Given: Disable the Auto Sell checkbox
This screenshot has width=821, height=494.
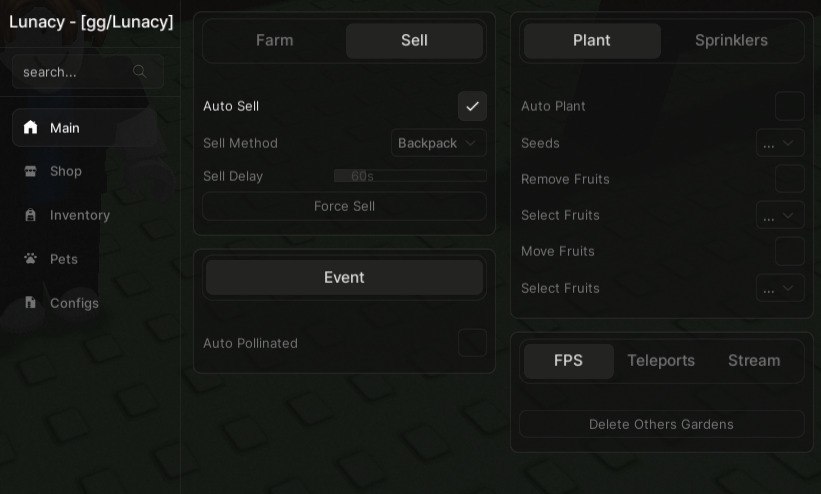Looking at the screenshot, I should 472,106.
